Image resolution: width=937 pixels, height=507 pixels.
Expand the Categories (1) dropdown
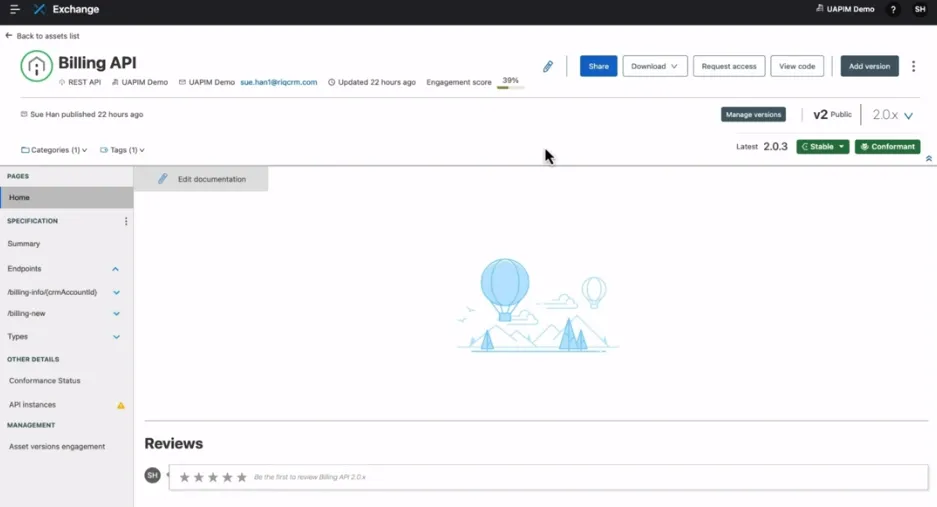tap(54, 150)
